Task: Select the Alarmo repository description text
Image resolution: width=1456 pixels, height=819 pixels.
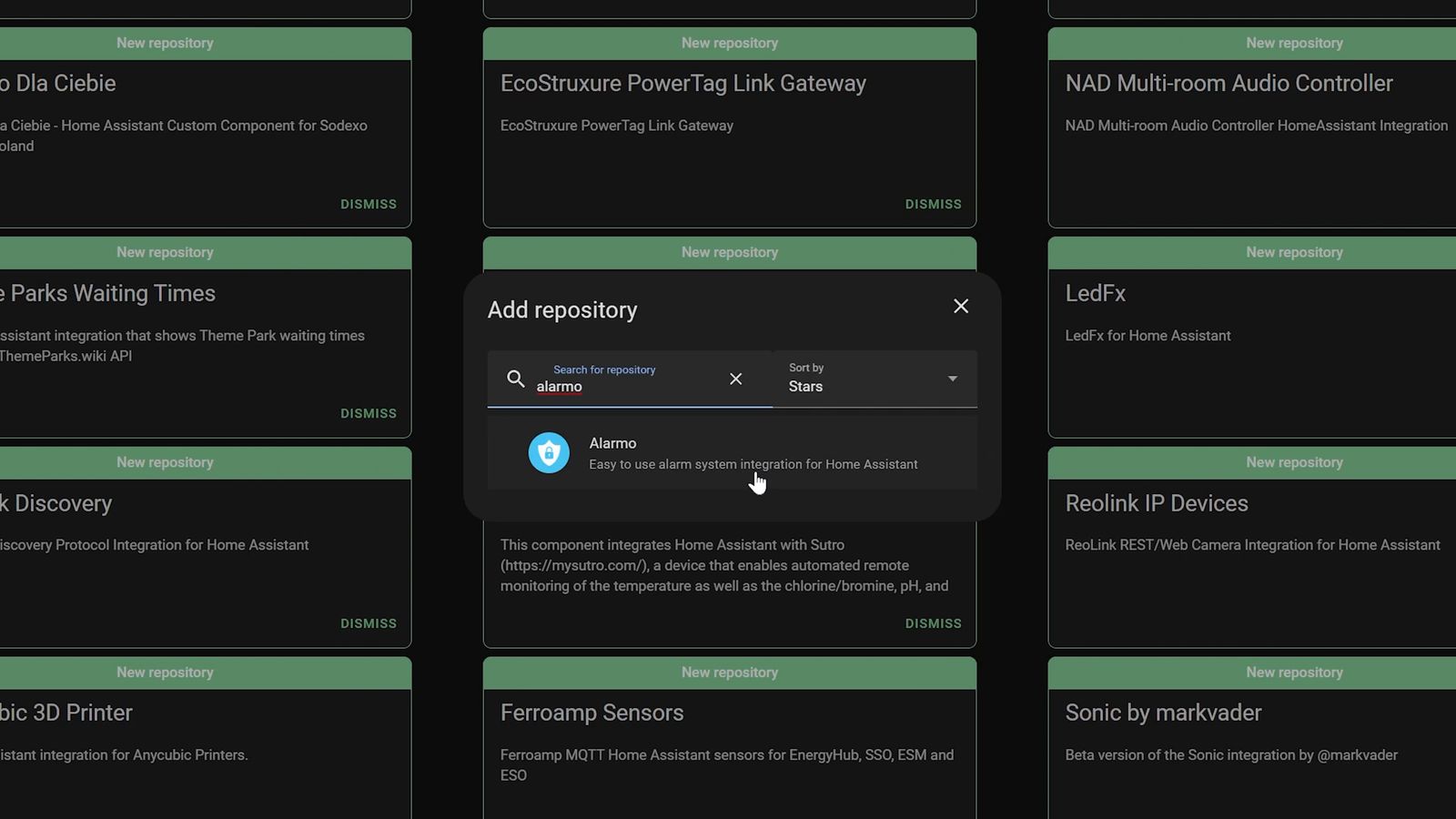Action: click(x=753, y=464)
